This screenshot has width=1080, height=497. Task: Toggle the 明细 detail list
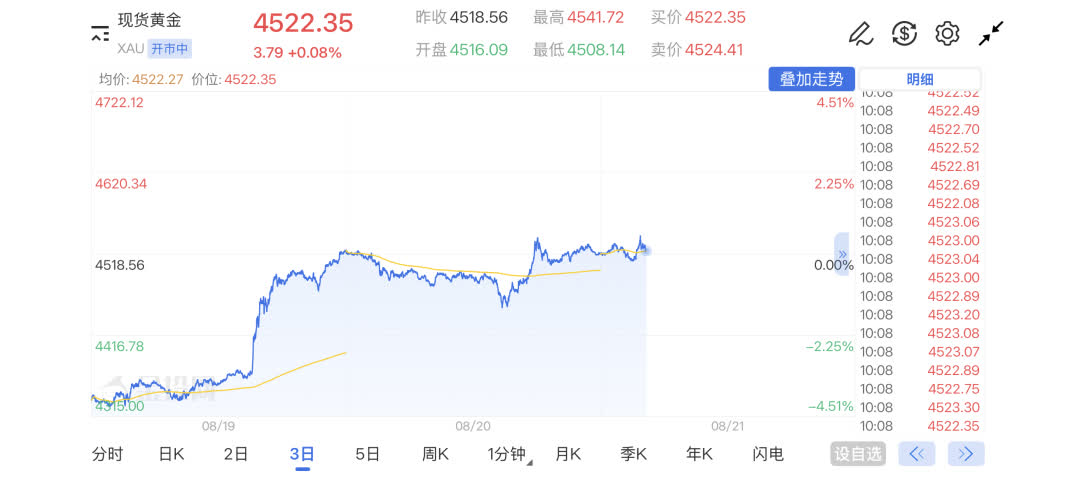tap(920, 79)
